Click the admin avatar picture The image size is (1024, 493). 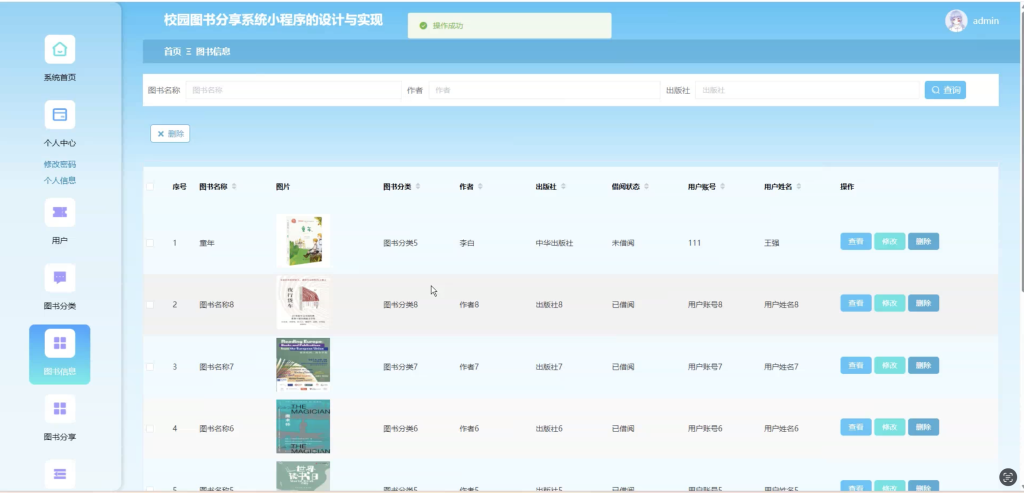(x=956, y=21)
